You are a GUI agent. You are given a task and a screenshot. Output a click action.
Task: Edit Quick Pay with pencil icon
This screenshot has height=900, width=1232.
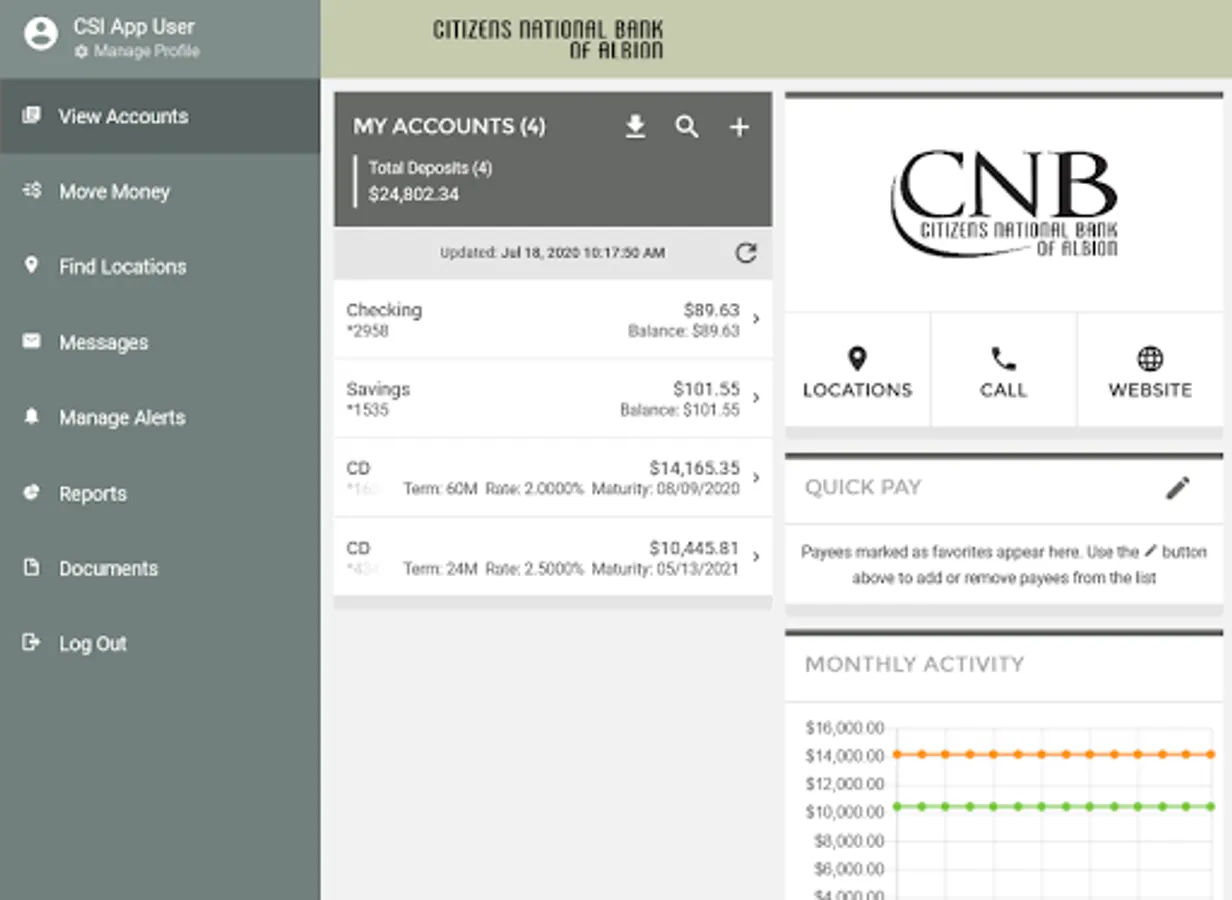pos(1178,488)
